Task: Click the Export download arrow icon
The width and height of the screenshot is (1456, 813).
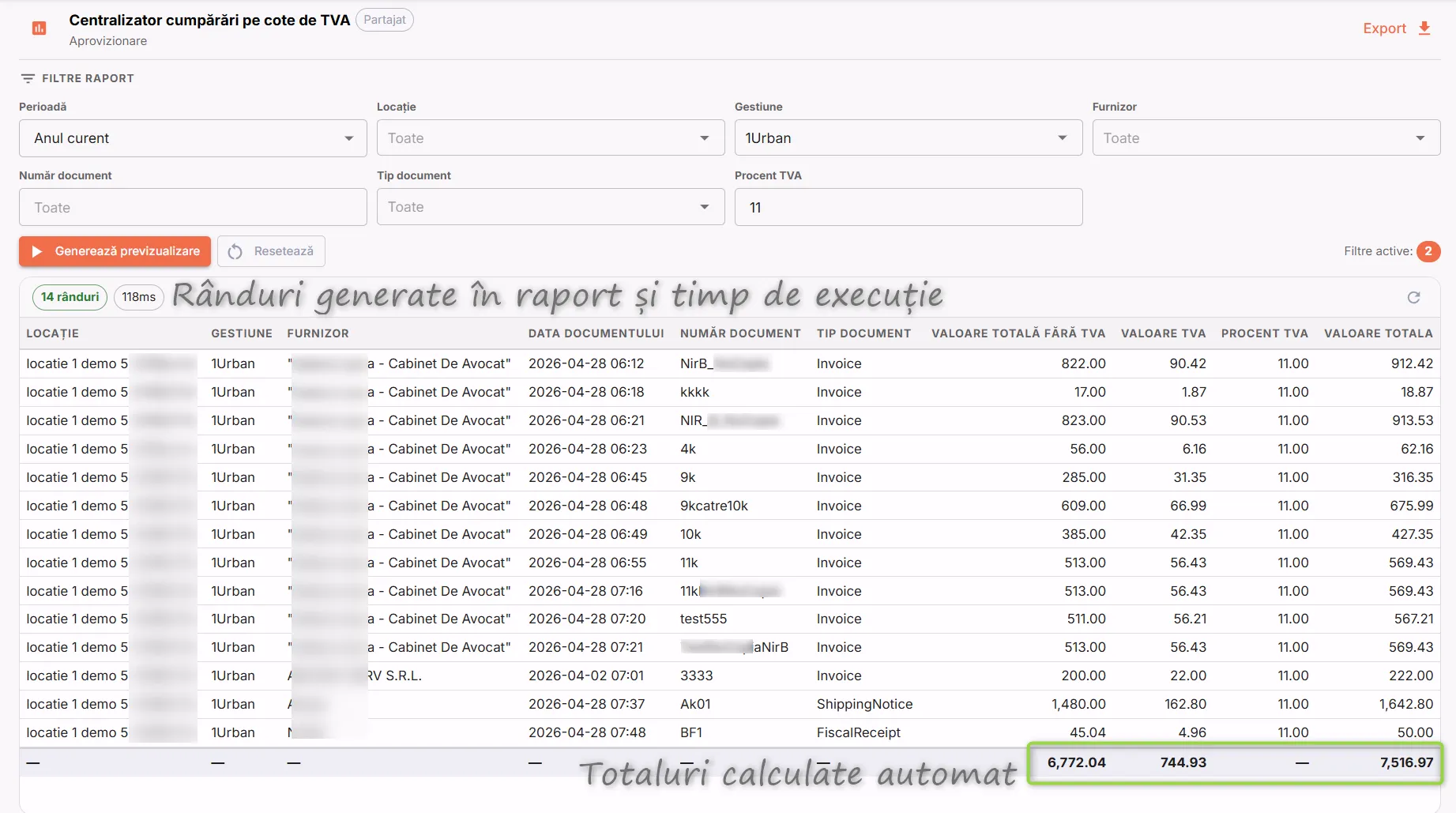Action: click(x=1424, y=28)
